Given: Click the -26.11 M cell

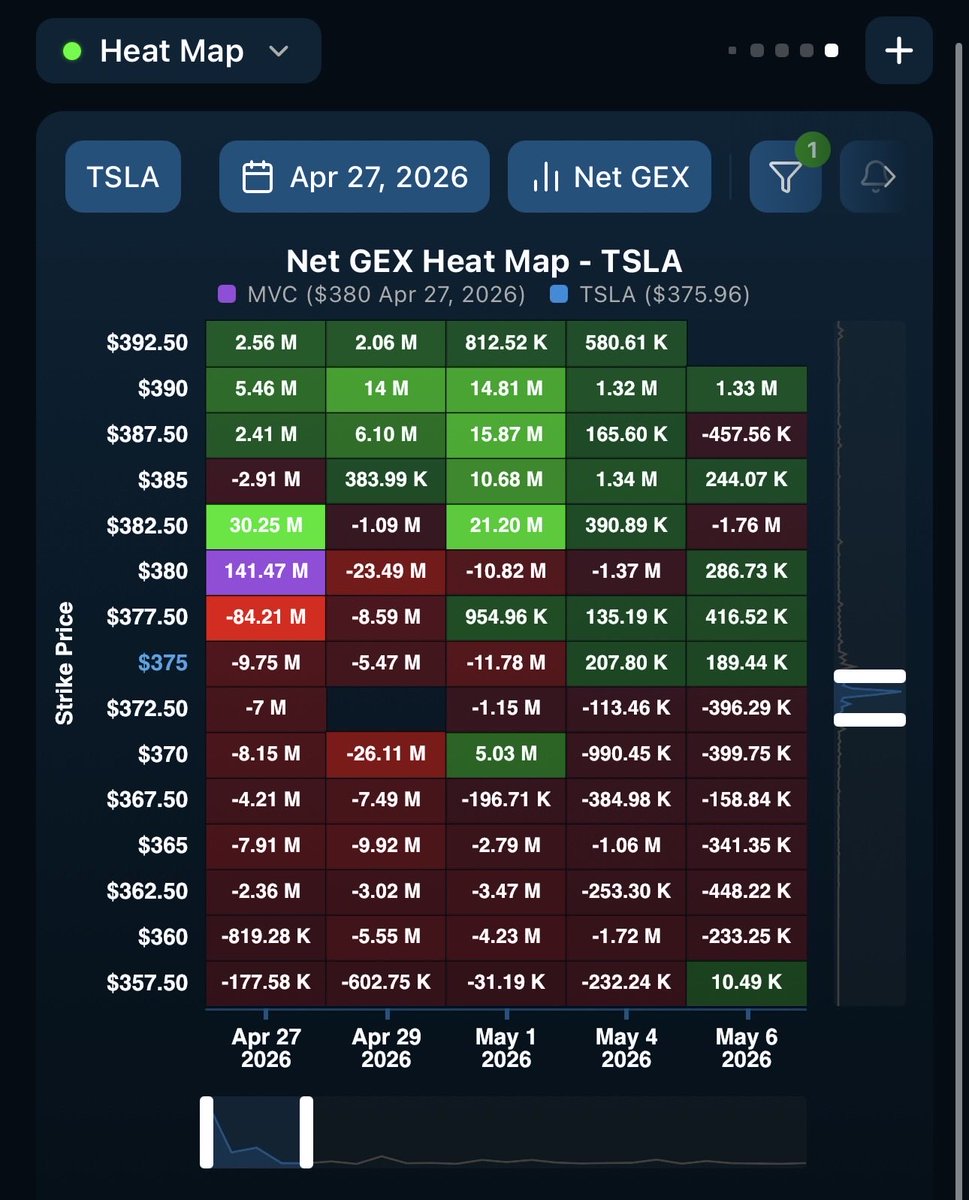Looking at the screenshot, I should pyautogui.click(x=386, y=755).
